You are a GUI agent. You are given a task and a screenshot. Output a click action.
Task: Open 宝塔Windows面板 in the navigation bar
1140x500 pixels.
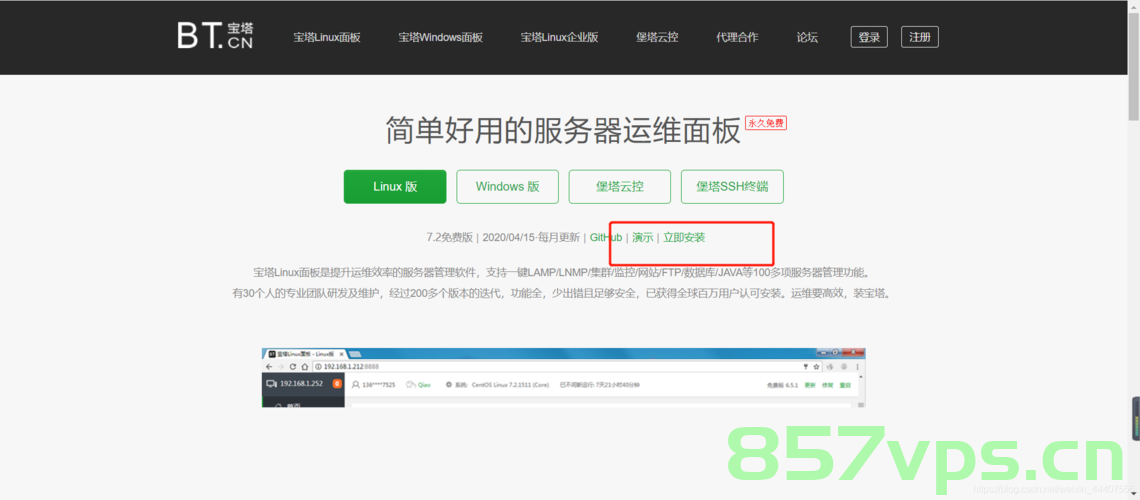pyautogui.click(x=441, y=37)
